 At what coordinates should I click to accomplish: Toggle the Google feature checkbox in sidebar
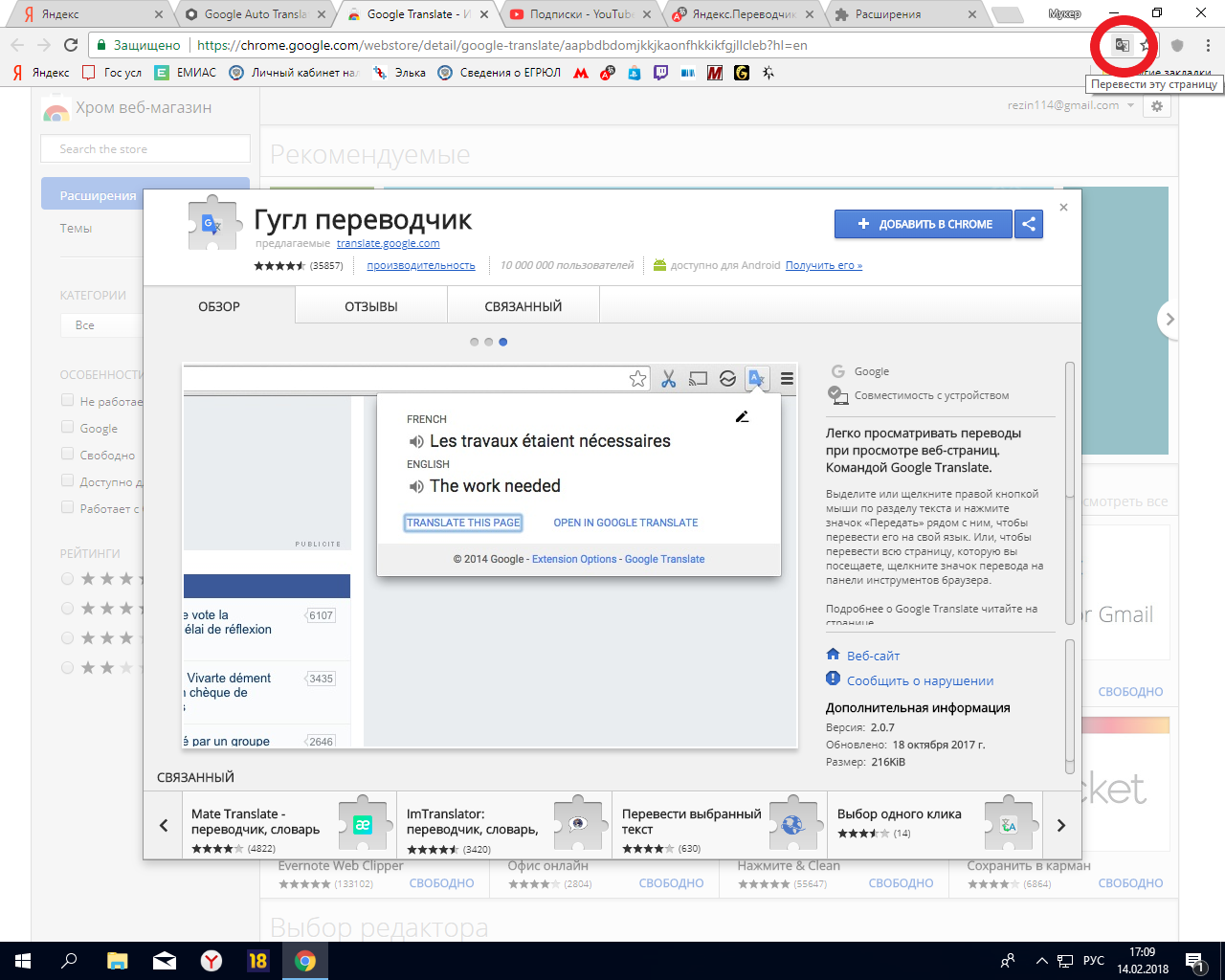click(67, 427)
